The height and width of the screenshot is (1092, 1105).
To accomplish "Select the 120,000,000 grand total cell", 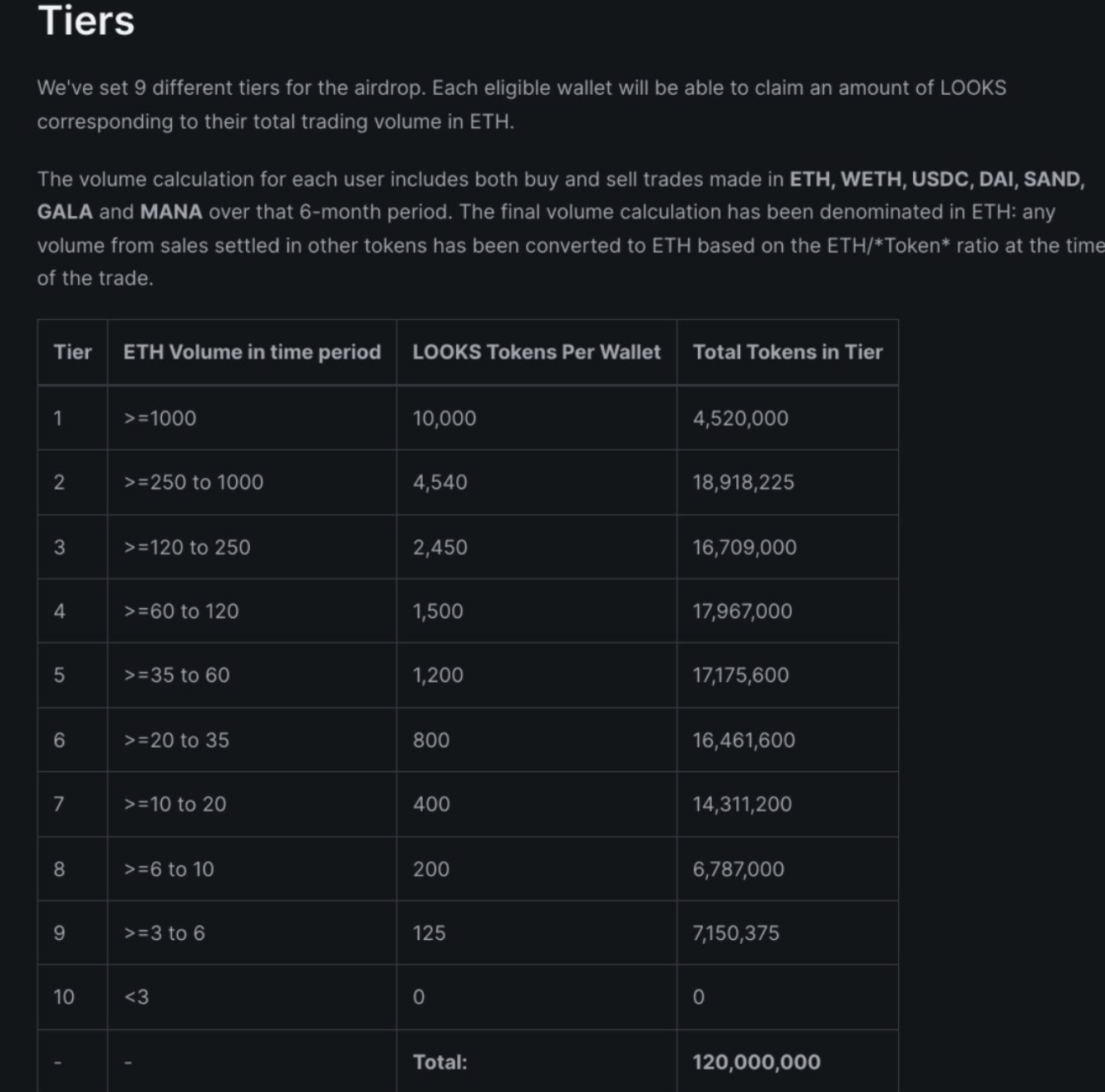I will (756, 1062).
